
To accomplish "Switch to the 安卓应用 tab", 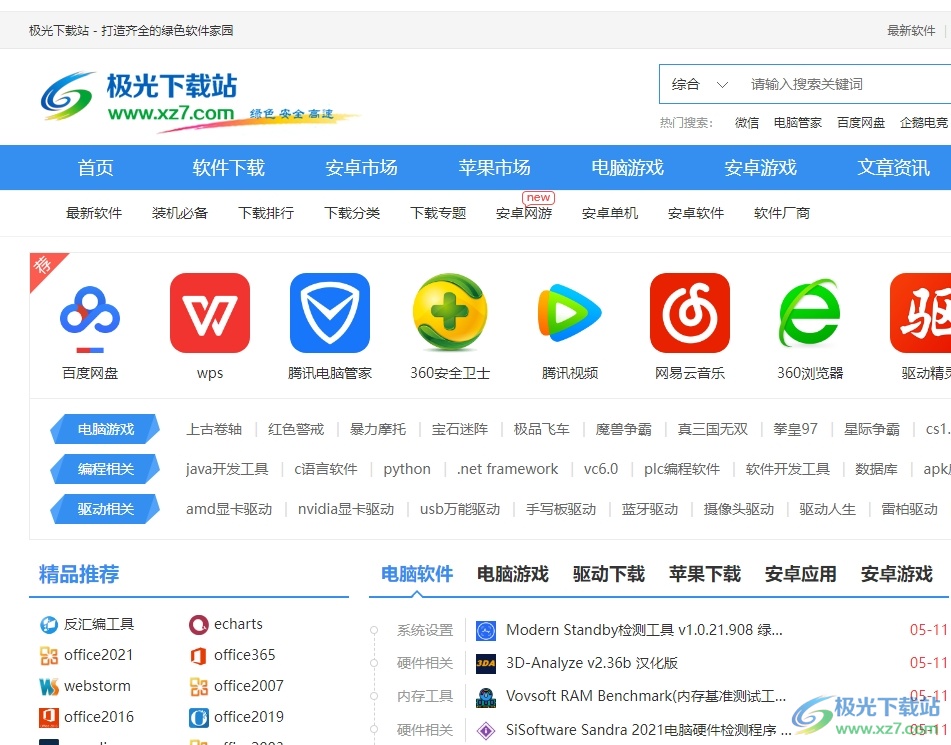I will (x=801, y=574).
